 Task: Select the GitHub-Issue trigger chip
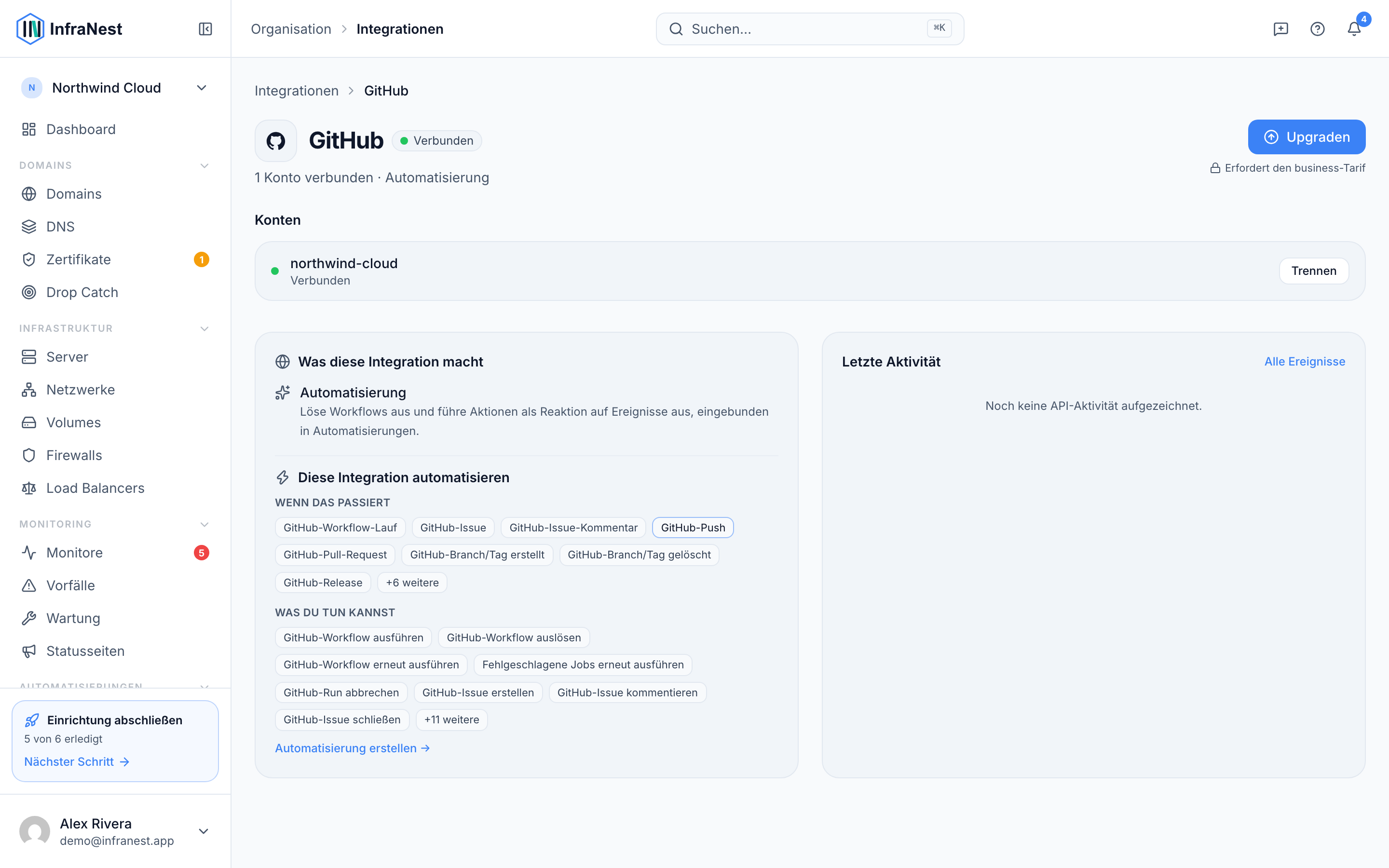tap(453, 528)
